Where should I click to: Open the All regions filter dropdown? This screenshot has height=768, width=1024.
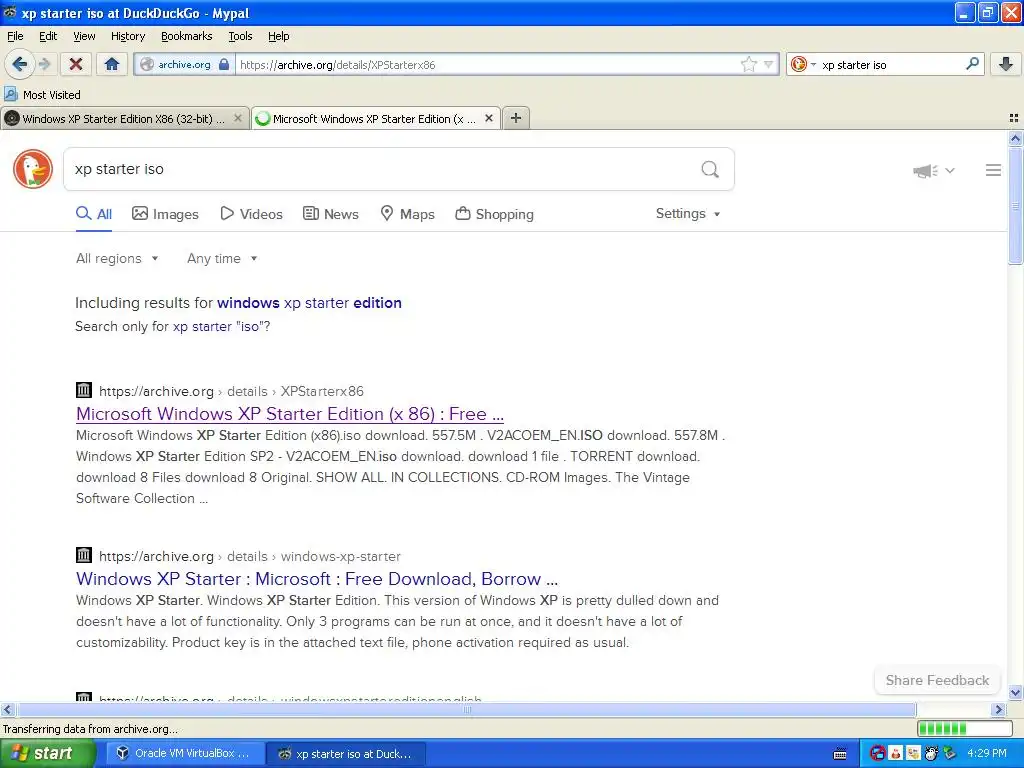[x=118, y=259]
